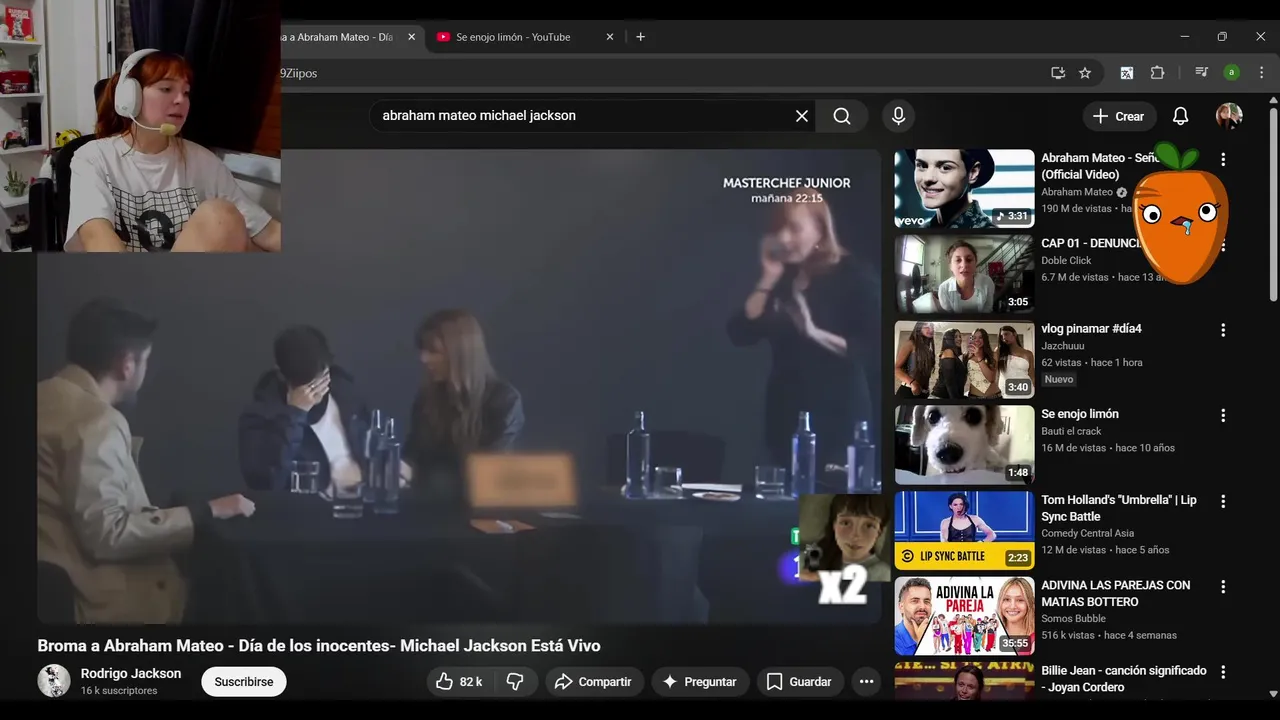The image size is (1280, 720).
Task: Share the video via Compartir
Action: pos(594,682)
